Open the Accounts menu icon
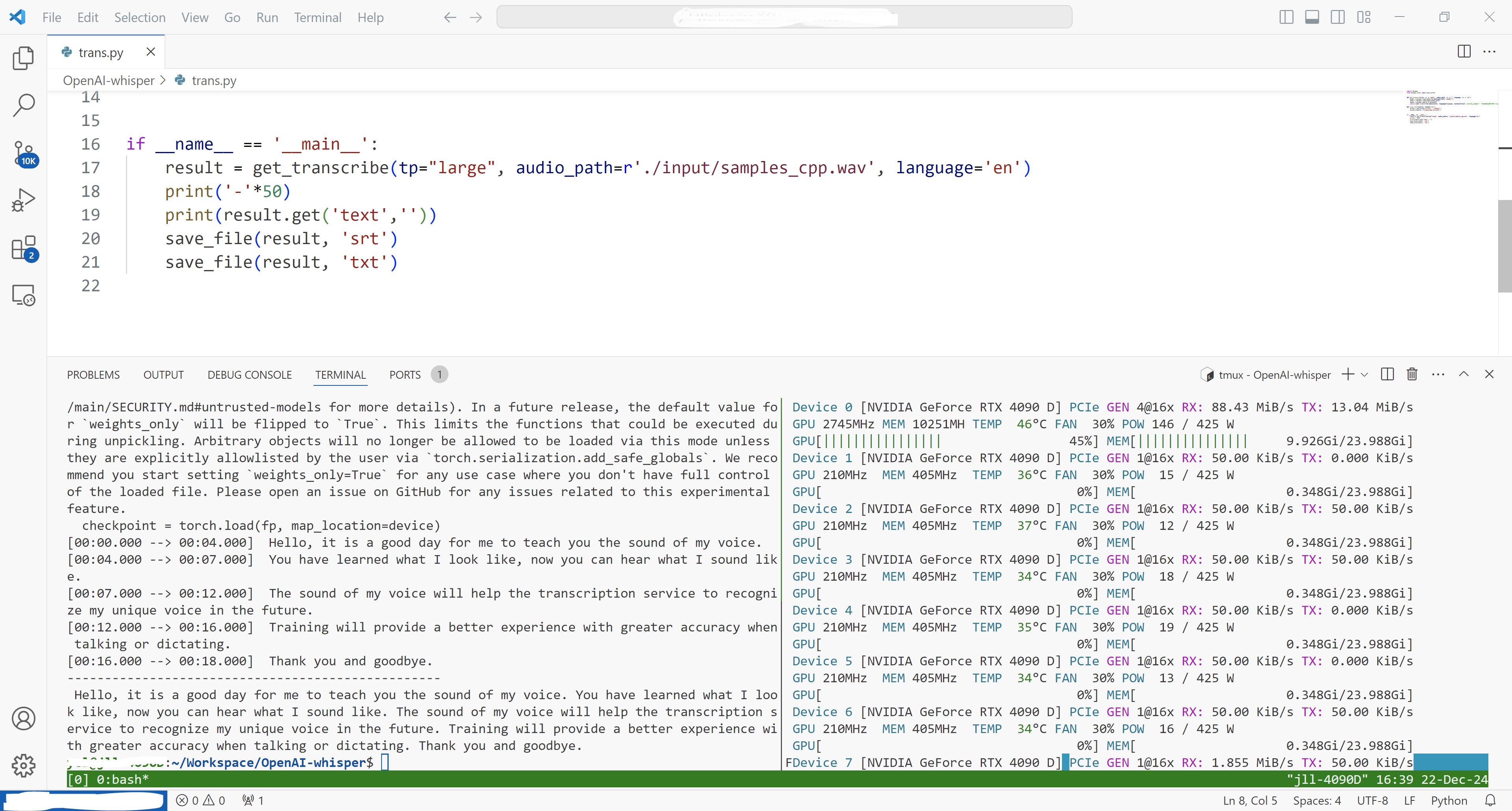This screenshot has height=811, width=1512. coord(24,718)
